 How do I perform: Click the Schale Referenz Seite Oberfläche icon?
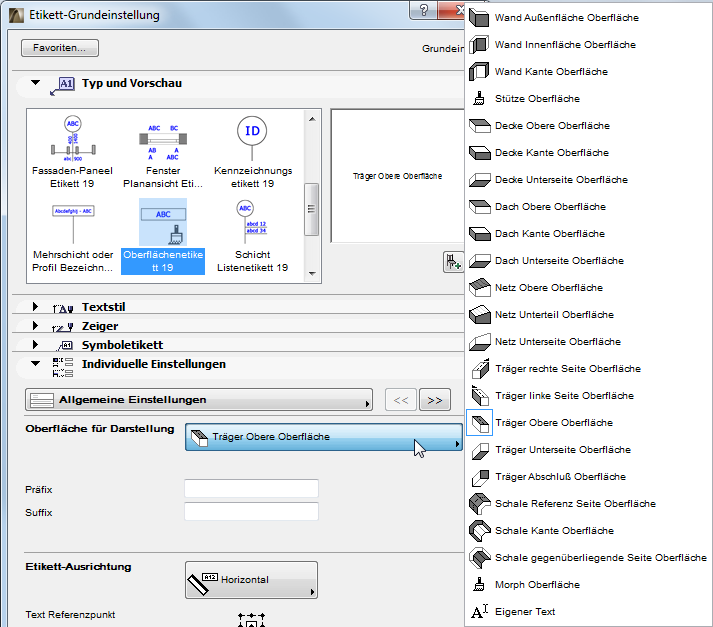point(479,504)
